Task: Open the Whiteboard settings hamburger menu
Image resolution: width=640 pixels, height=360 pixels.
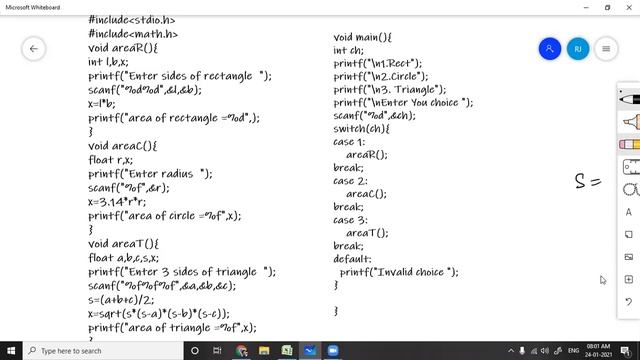Action: tap(606, 49)
